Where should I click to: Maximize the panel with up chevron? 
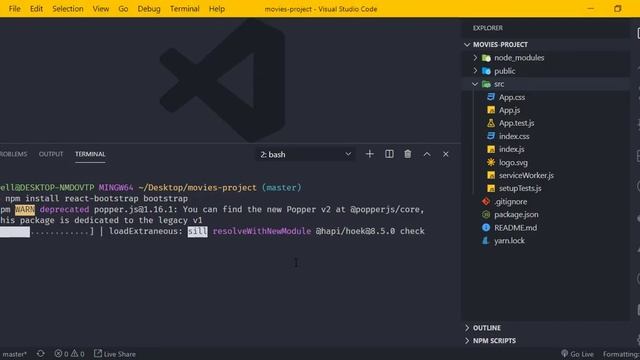[x=427, y=154]
